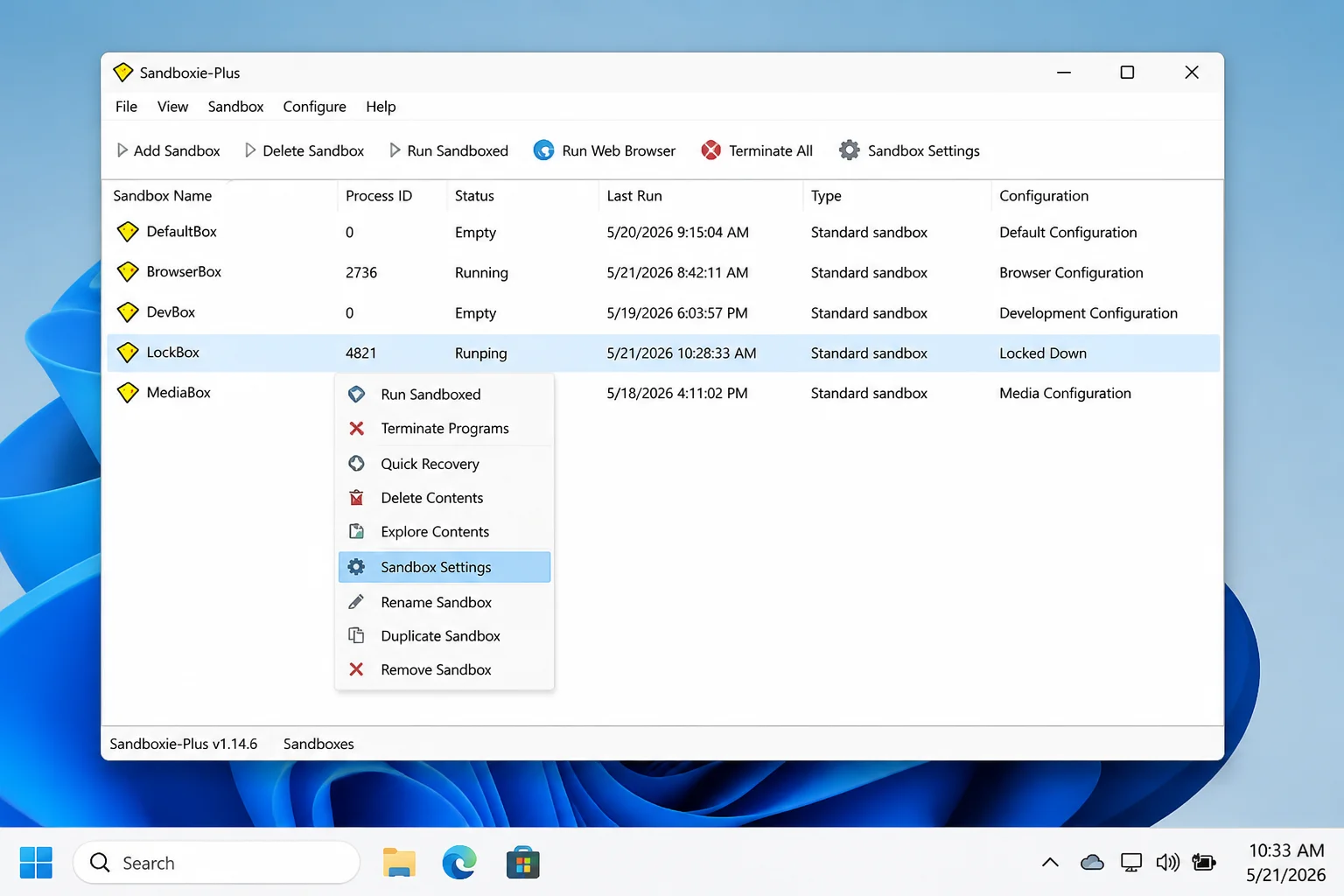
Task: Show hidden tray icons chevron
Action: point(1051,863)
